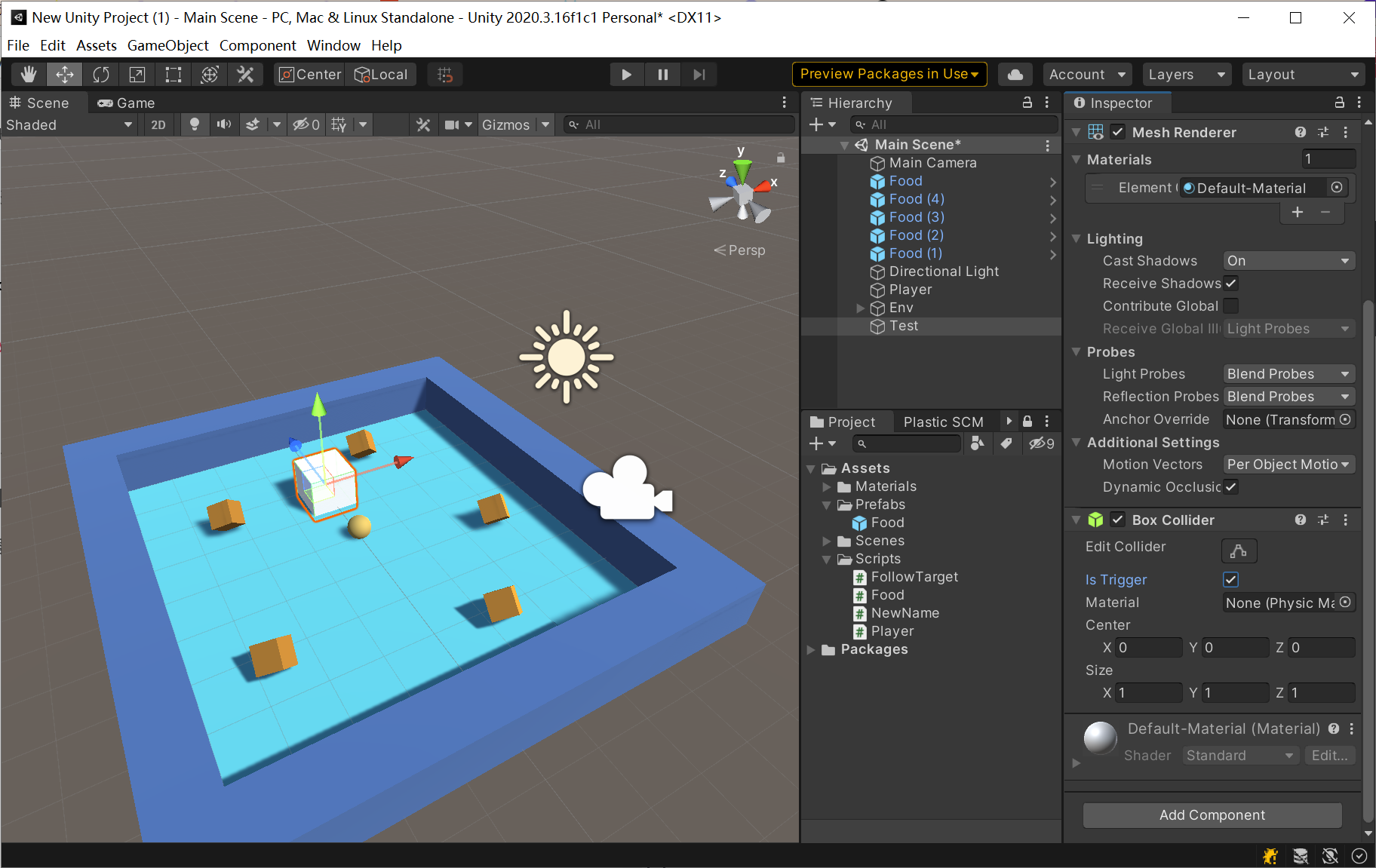Screen dimensions: 1376x868
Task: Lock the Hierarchy panel
Action: point(1027,103)
